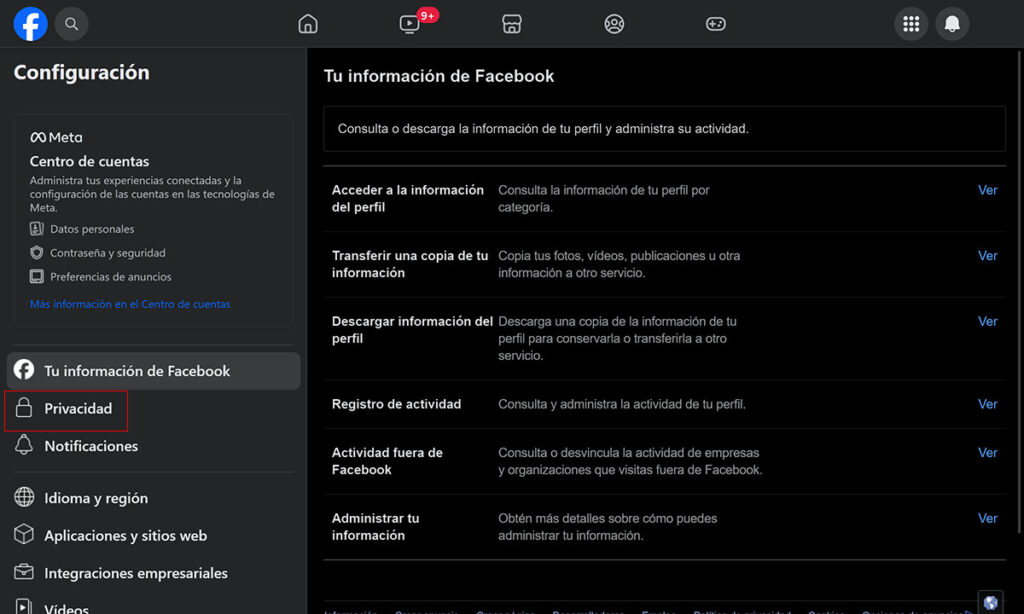The image size is (1024, 614).
Task: Click the page vertical scrollbar on right edge
Action: pyautogui.click(x=1020, y=294)
